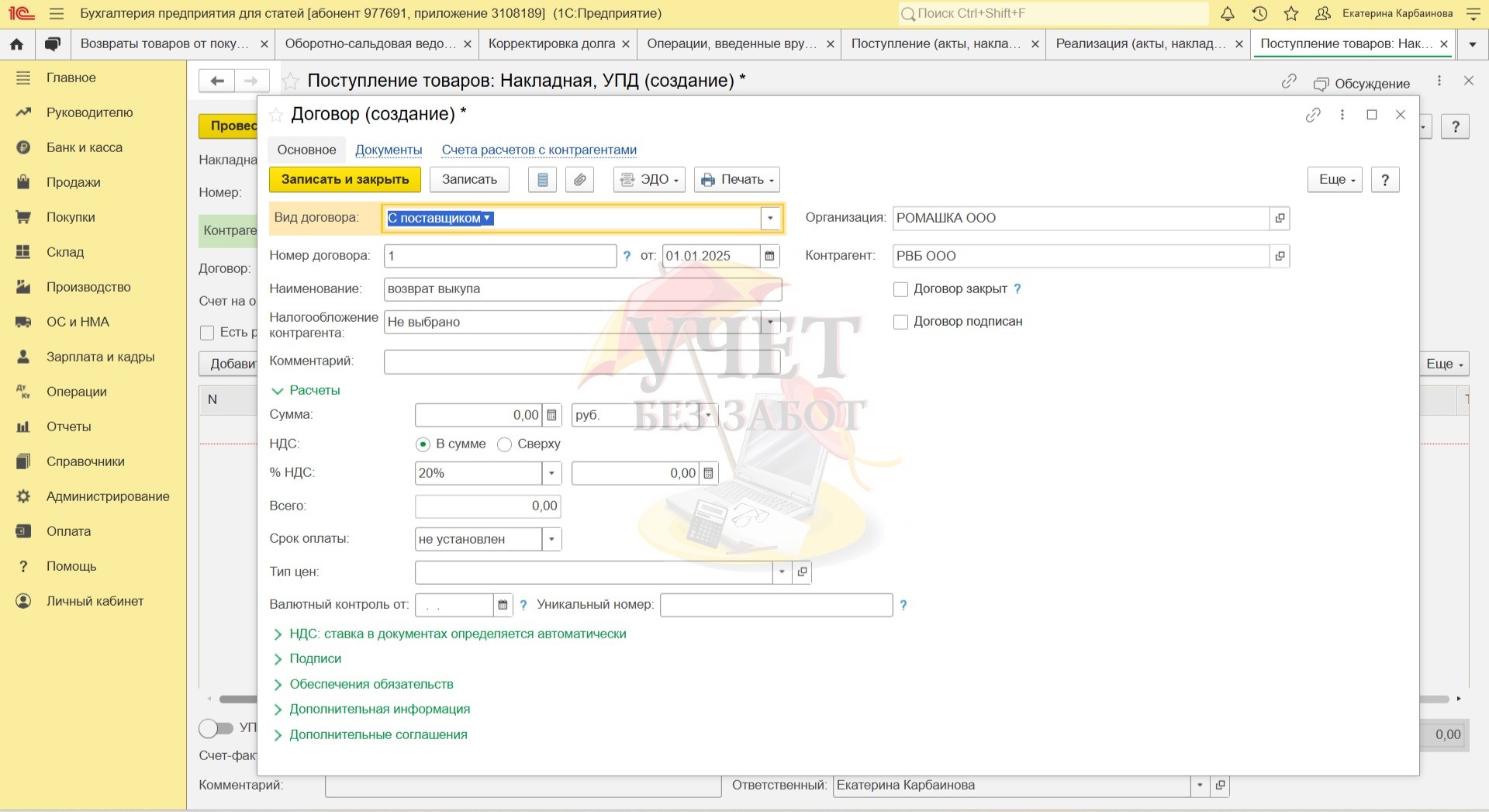Click the paperclip attachments icon
This screenshot has width=1489, height=812.
pos(579,180)
